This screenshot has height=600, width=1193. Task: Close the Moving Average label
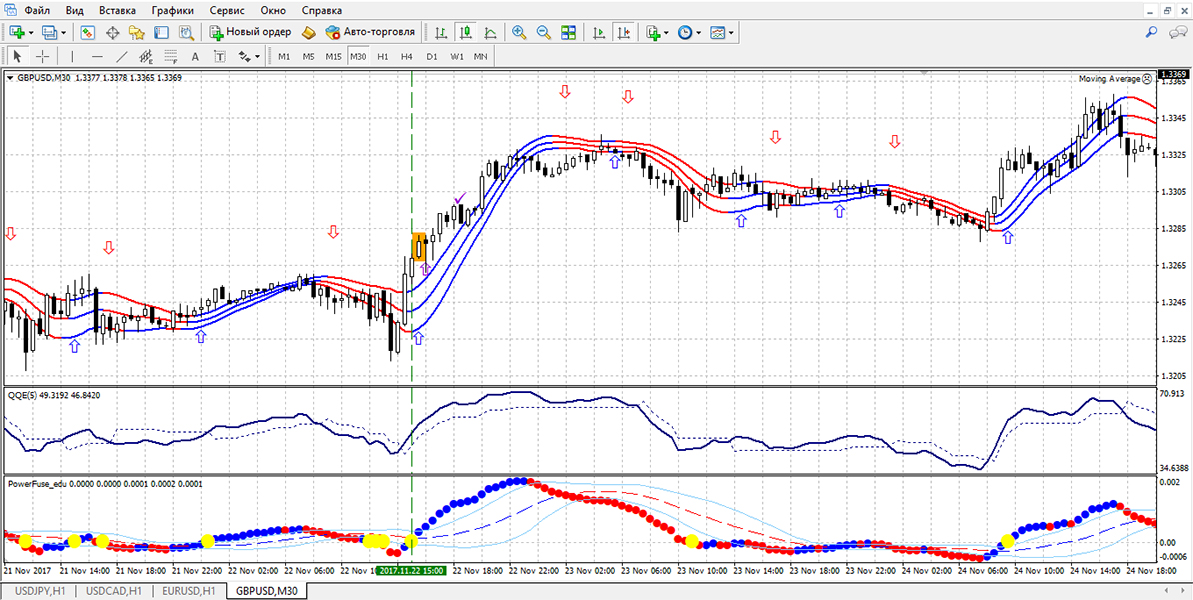(x=1147, y=79)
